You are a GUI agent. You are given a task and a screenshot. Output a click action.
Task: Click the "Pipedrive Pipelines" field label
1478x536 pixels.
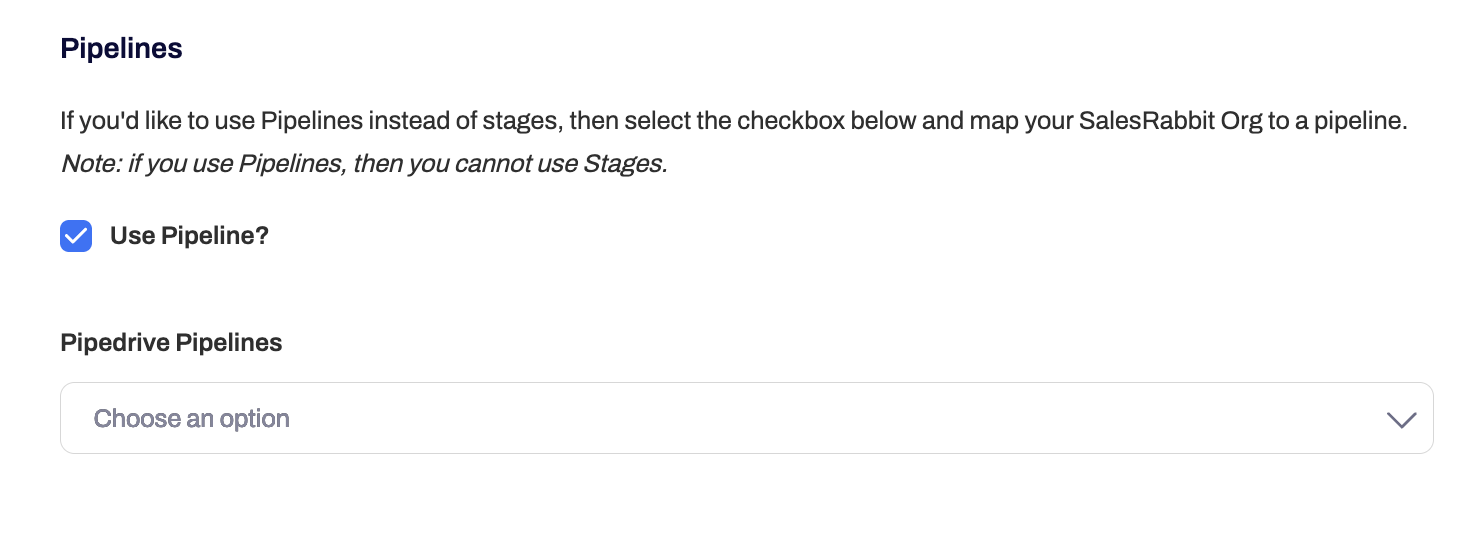click(x=171, y=343)
